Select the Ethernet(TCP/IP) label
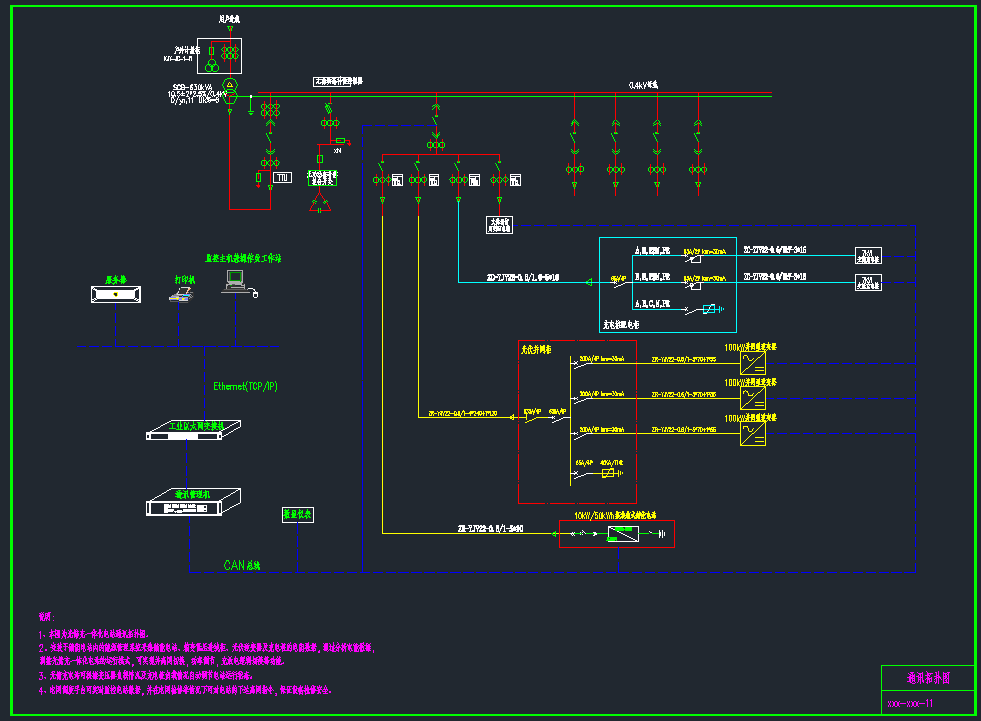This screenshot has width=981, height=721. coord(245,385)
